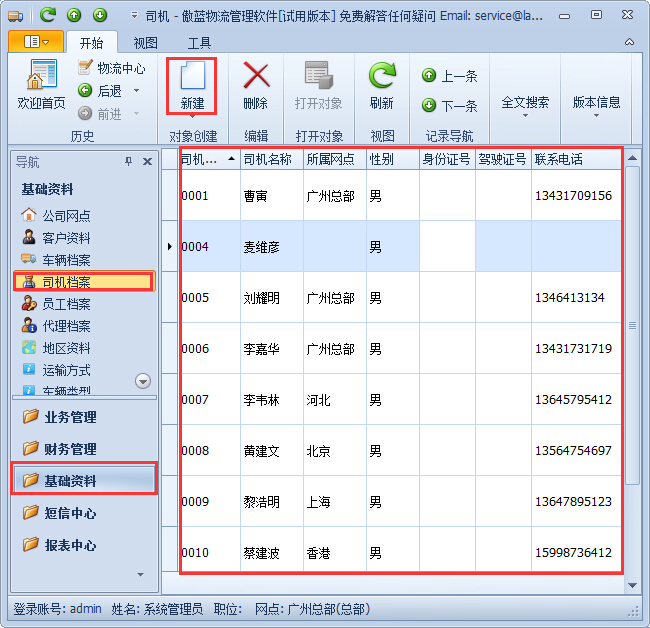Screen dimensions: 650x628
Task: Click the 欢迎首页 home icon
Action: tap(41, 84)
